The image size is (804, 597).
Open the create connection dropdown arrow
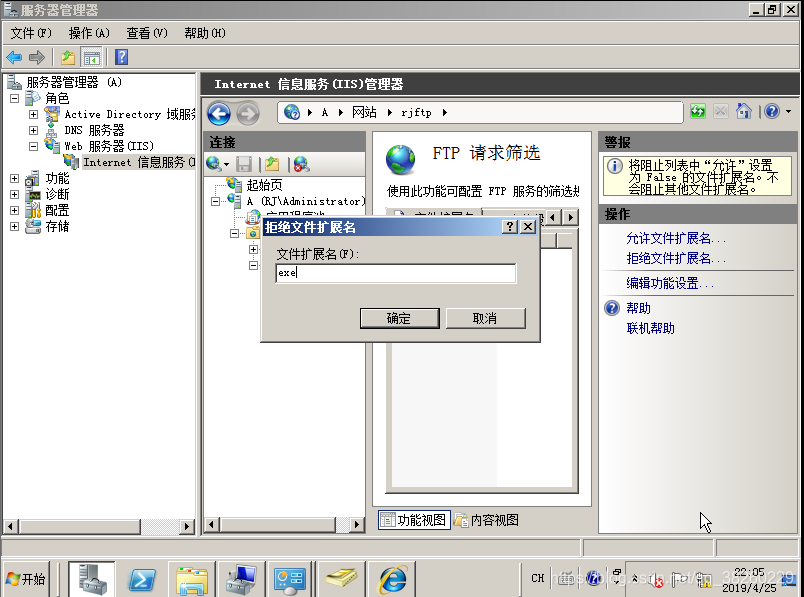(x=226, y=165)
